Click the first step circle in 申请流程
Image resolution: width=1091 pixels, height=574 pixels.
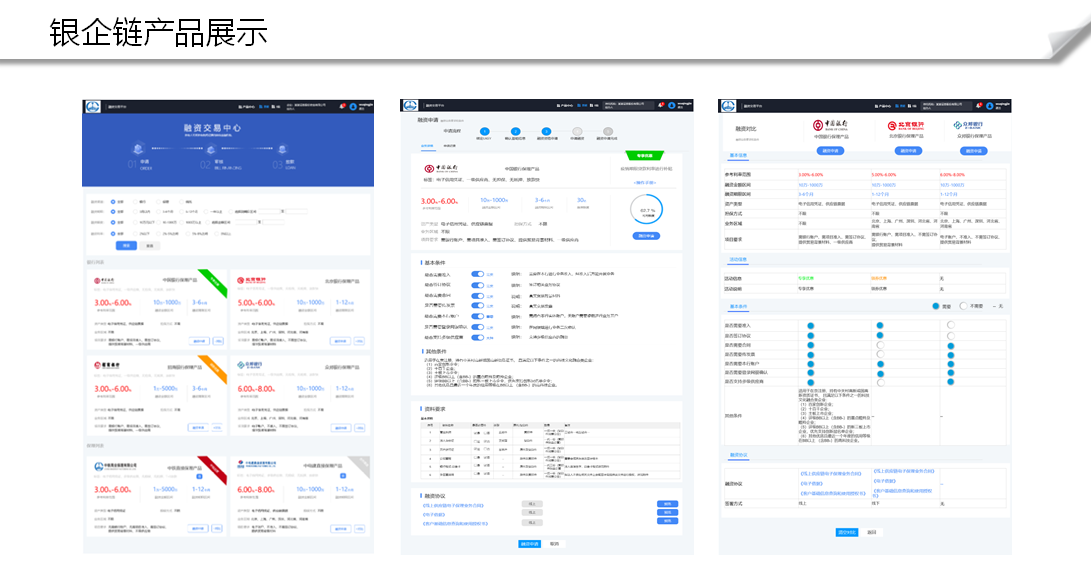484,131
